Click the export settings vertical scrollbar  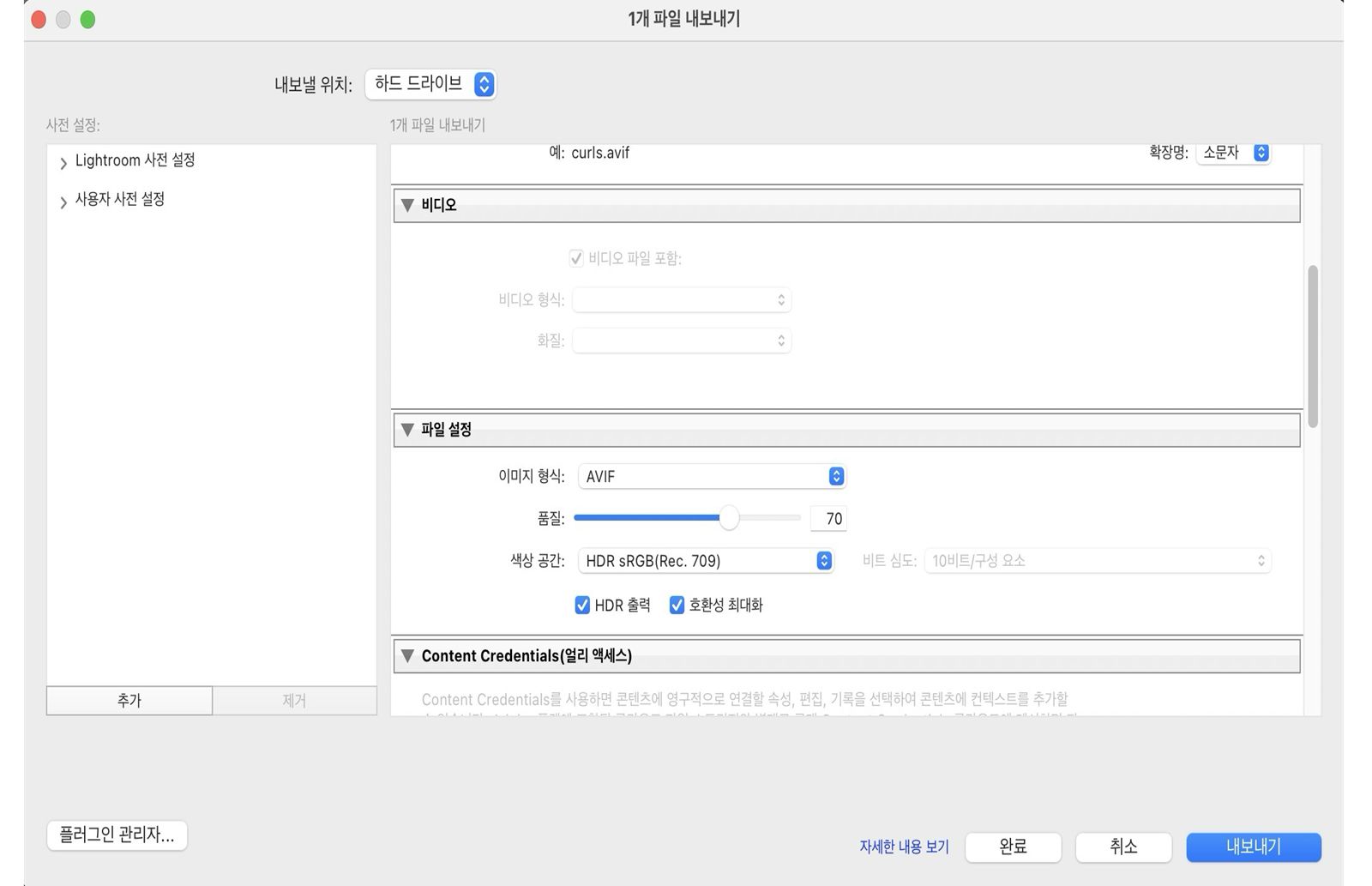[1313, 347]
